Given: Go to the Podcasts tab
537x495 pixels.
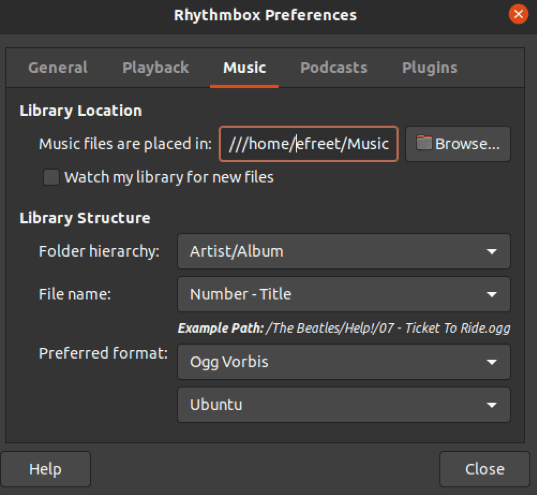Looking at the screenshot, I should [x=334, y=67].
